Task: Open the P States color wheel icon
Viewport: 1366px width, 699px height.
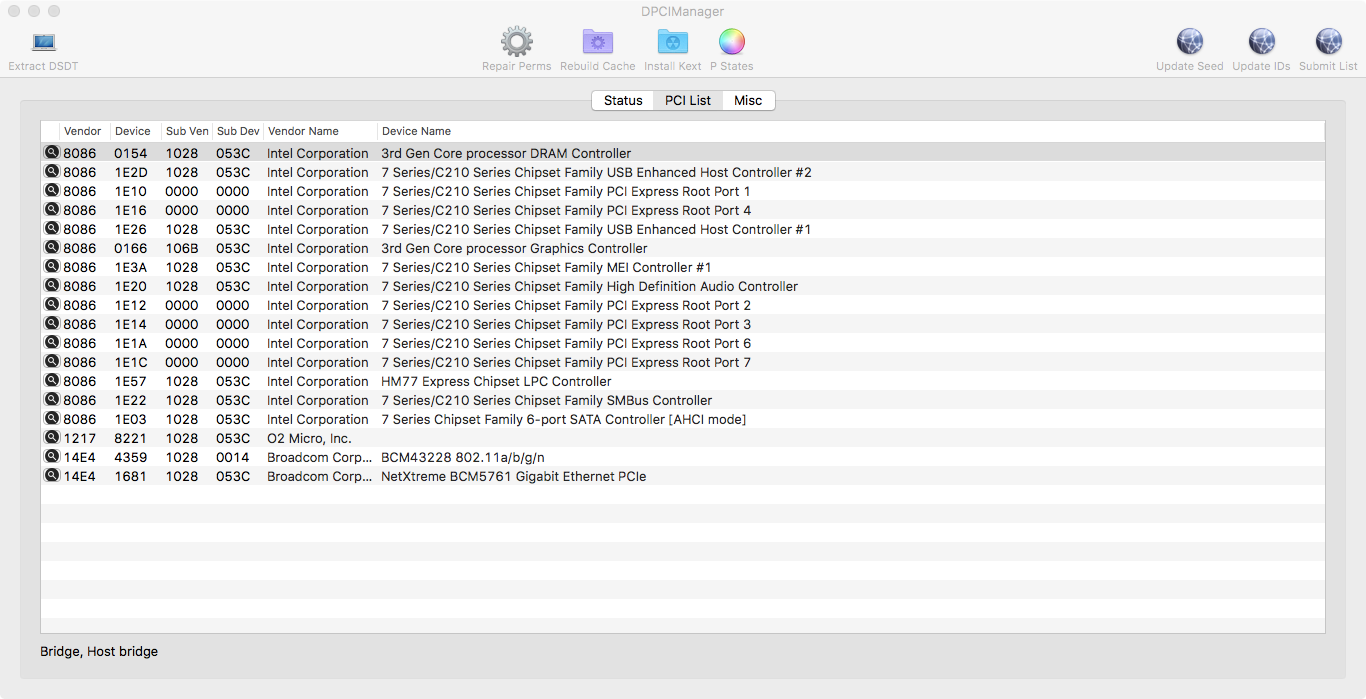Action: pos(732,42)
